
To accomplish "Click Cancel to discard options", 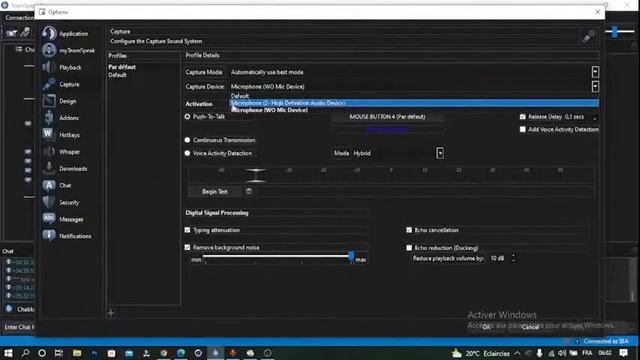I will 530,327.
